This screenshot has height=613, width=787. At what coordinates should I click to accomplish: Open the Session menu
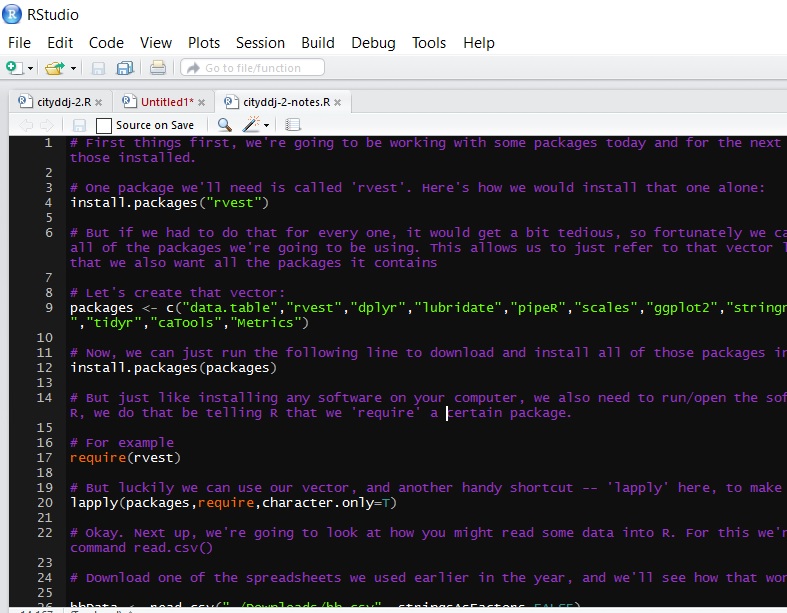pyautogui.click(x=260, y=43)
